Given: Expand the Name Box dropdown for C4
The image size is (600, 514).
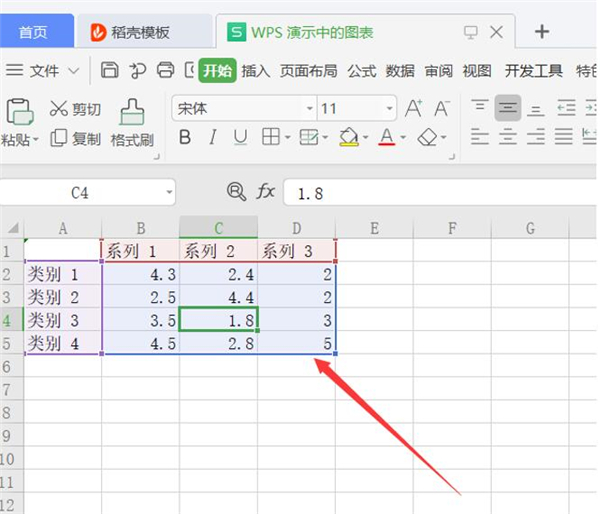Looking at the screenshot, I should 168,192.
